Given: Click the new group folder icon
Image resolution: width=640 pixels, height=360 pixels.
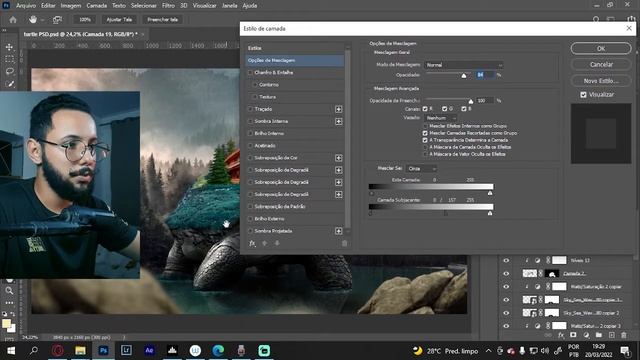Looking at the screenshot, I should pos(598,335).
